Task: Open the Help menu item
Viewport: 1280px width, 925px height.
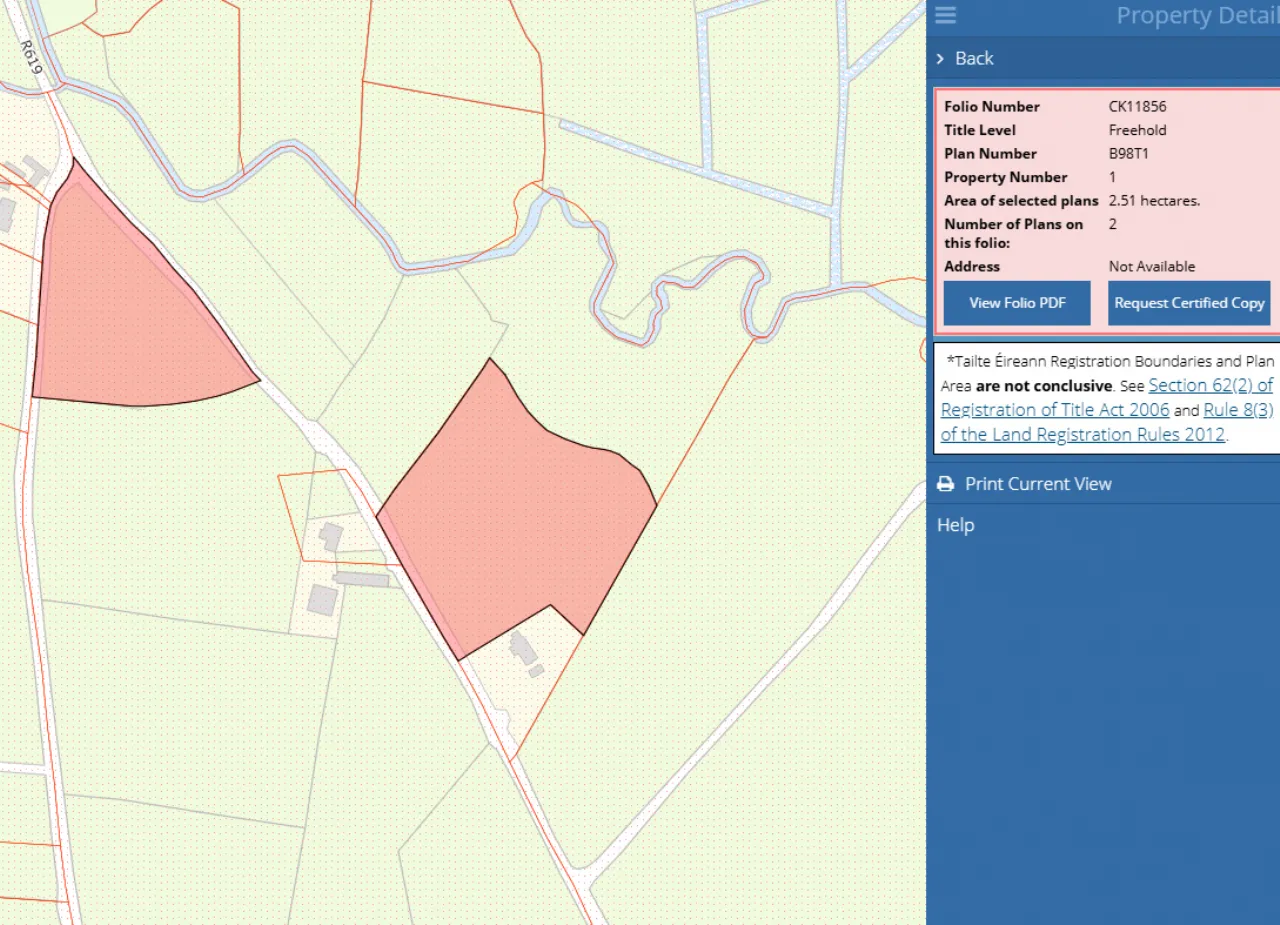Action: click(955, 525)
